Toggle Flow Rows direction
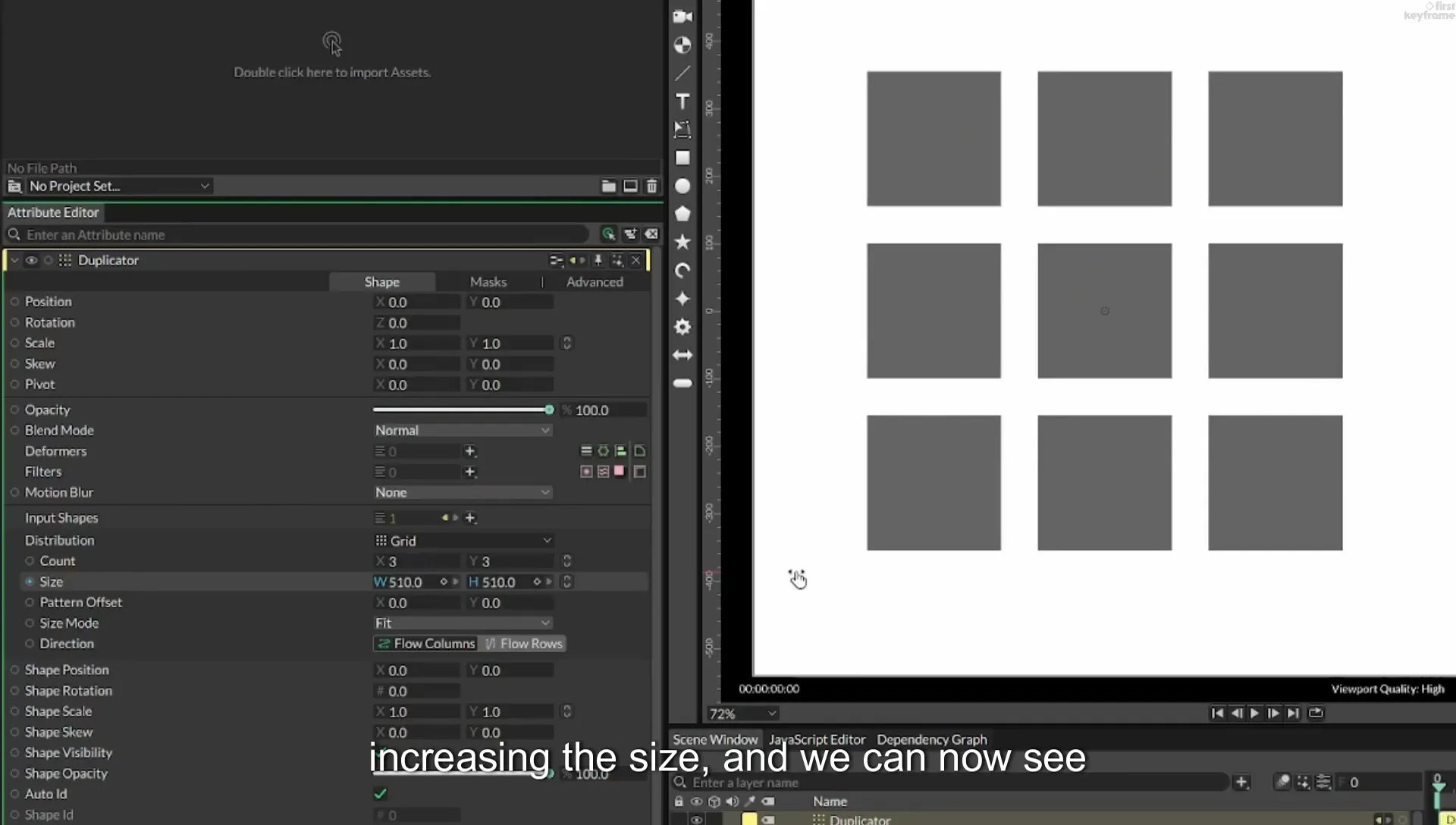The image size is (1456, 825). [523, 644]
